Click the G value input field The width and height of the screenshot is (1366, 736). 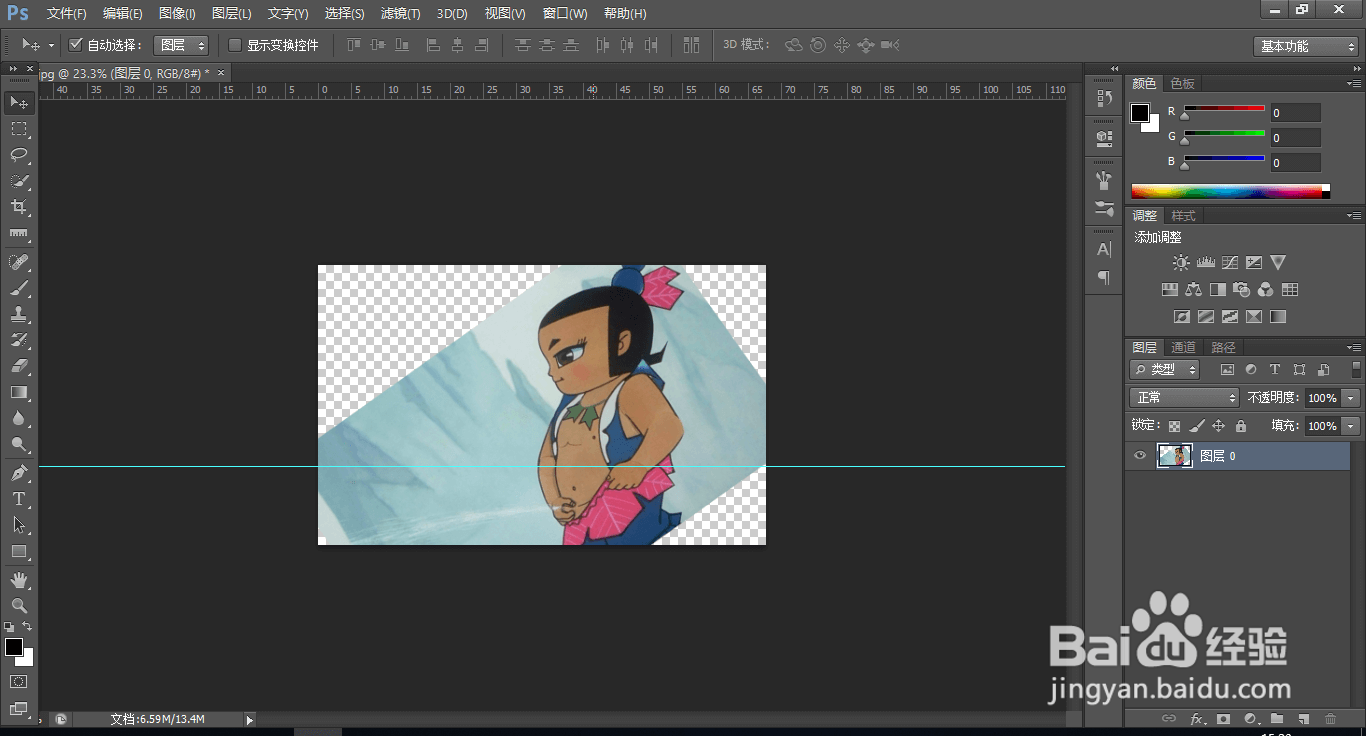1296,138
